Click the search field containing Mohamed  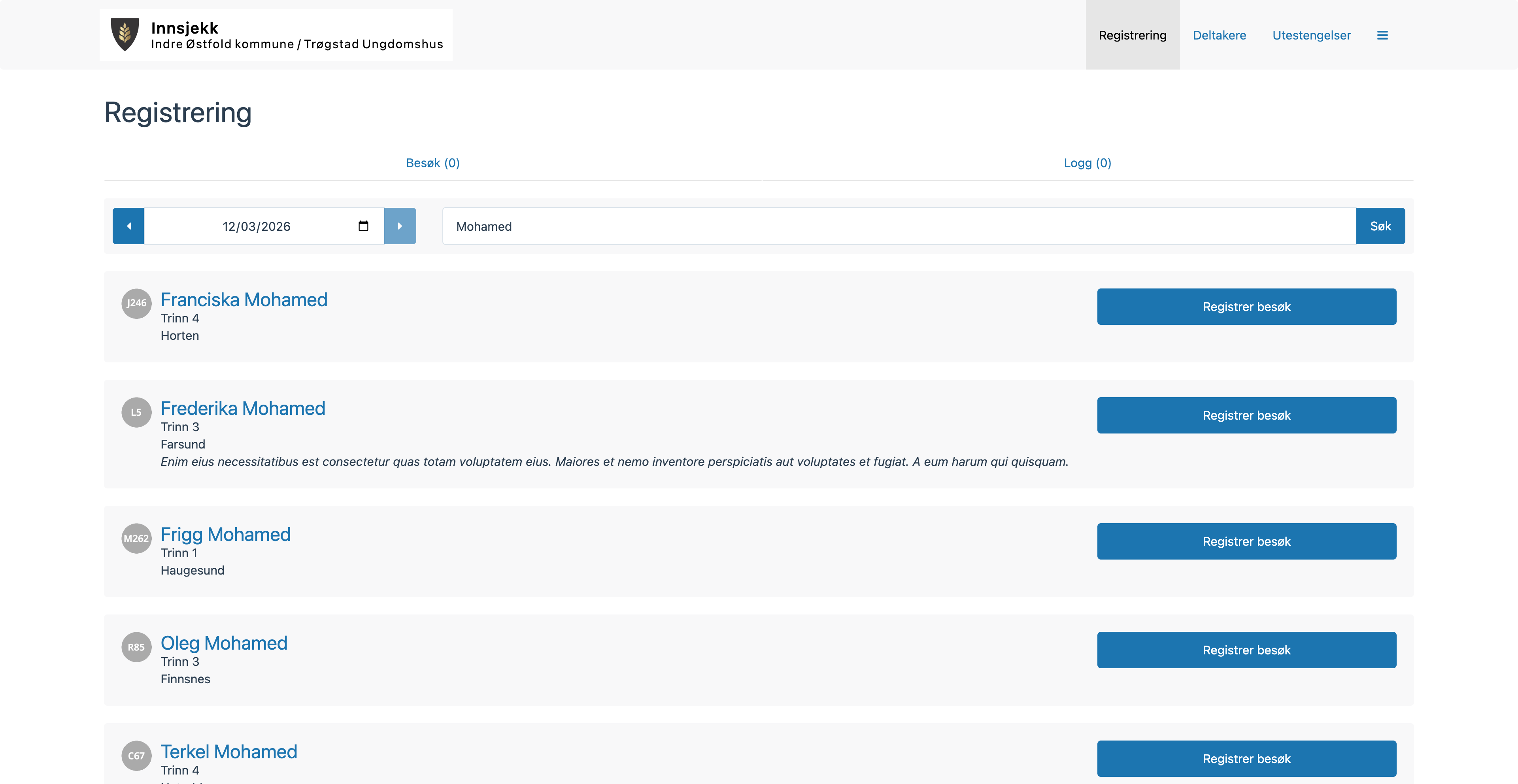899,226
